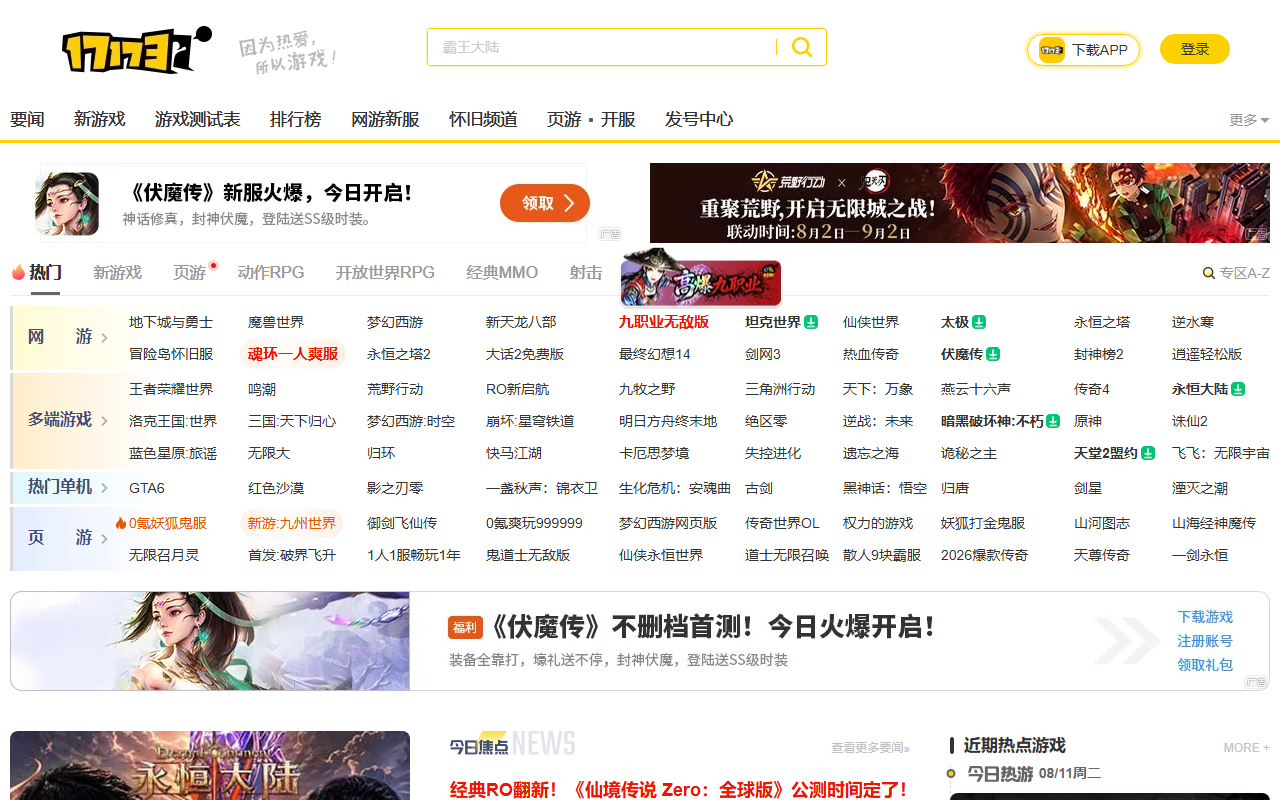Open 页游·开服 in the navigation bar
The width and height of the screenshot is (1280, 800).
pyautogui.click(x=591, y=119)
